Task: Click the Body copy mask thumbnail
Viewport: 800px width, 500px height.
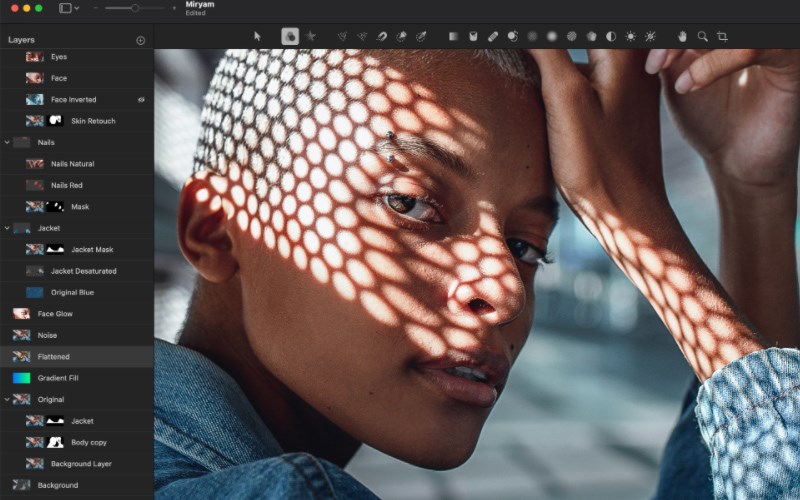Action: click(x=55, y=442)
